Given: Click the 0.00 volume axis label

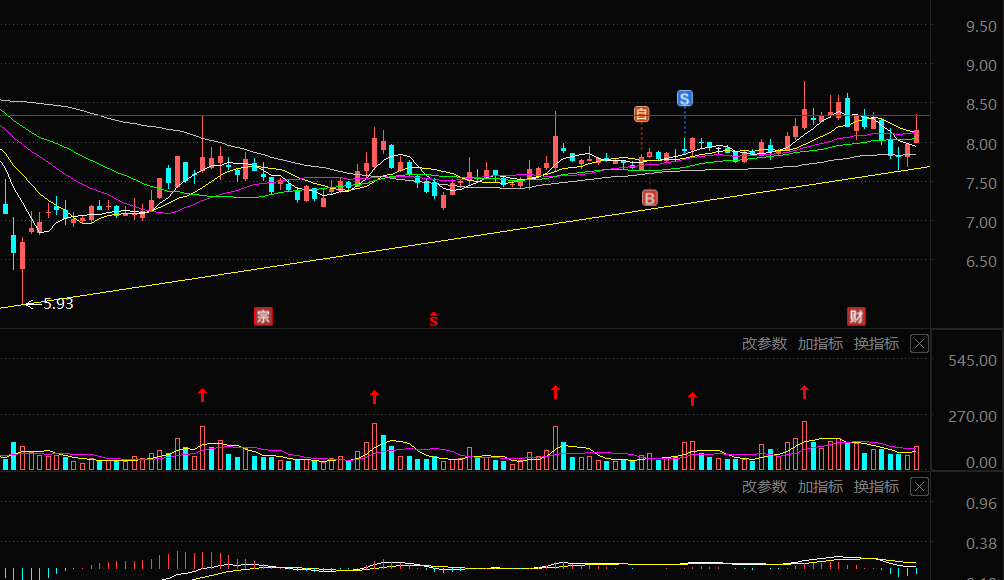Looking at the screenshot, I should [981, 463].
